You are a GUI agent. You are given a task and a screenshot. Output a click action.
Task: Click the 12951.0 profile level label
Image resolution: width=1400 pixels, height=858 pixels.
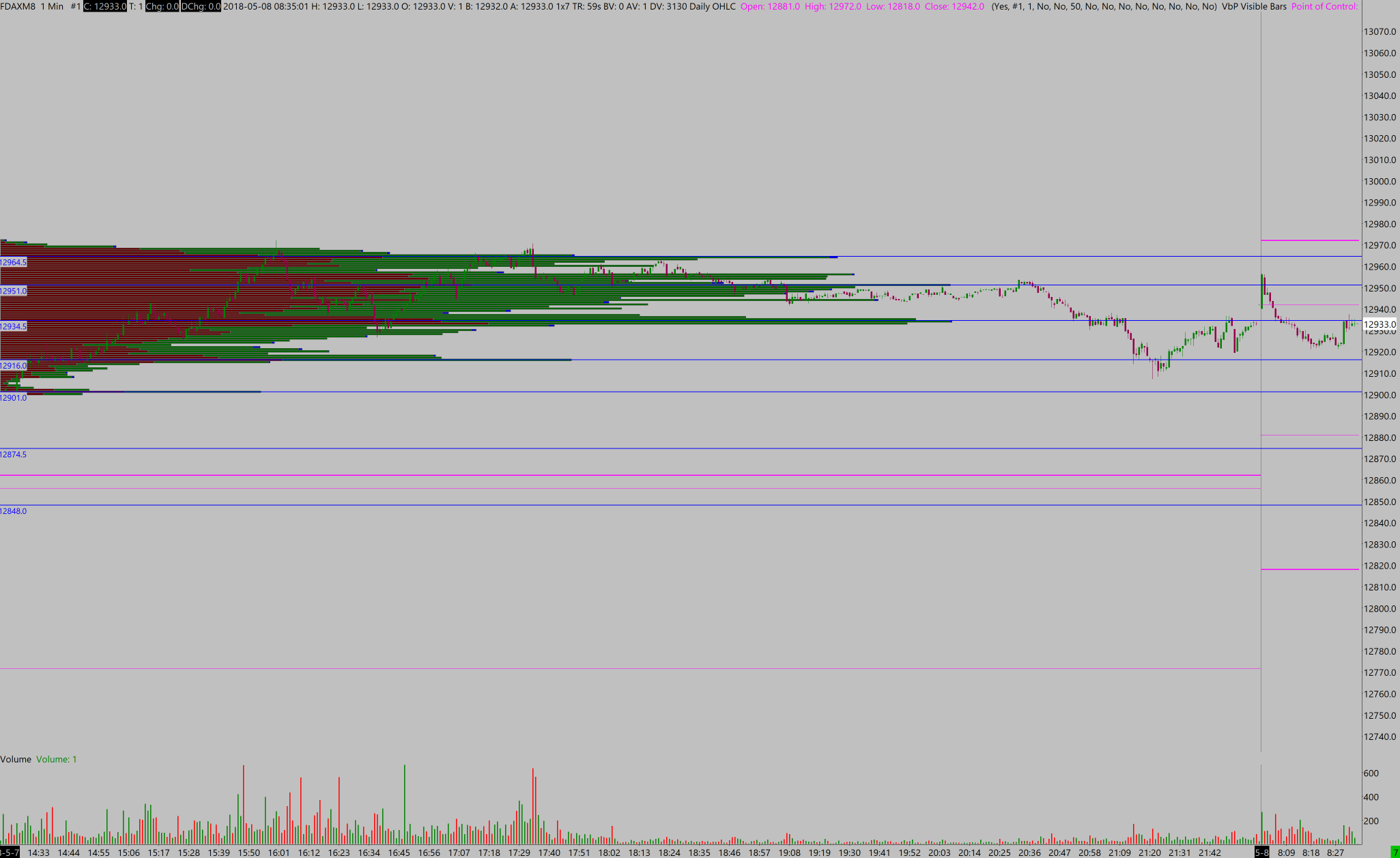14,291
